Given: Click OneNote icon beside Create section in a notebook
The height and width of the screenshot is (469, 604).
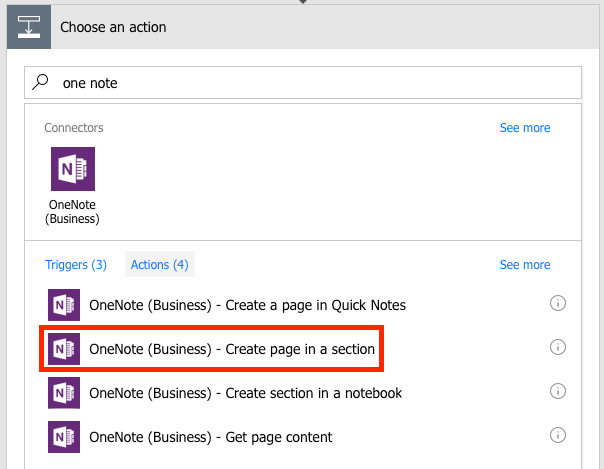Looking at the screenshot, I should pos(64,393).
